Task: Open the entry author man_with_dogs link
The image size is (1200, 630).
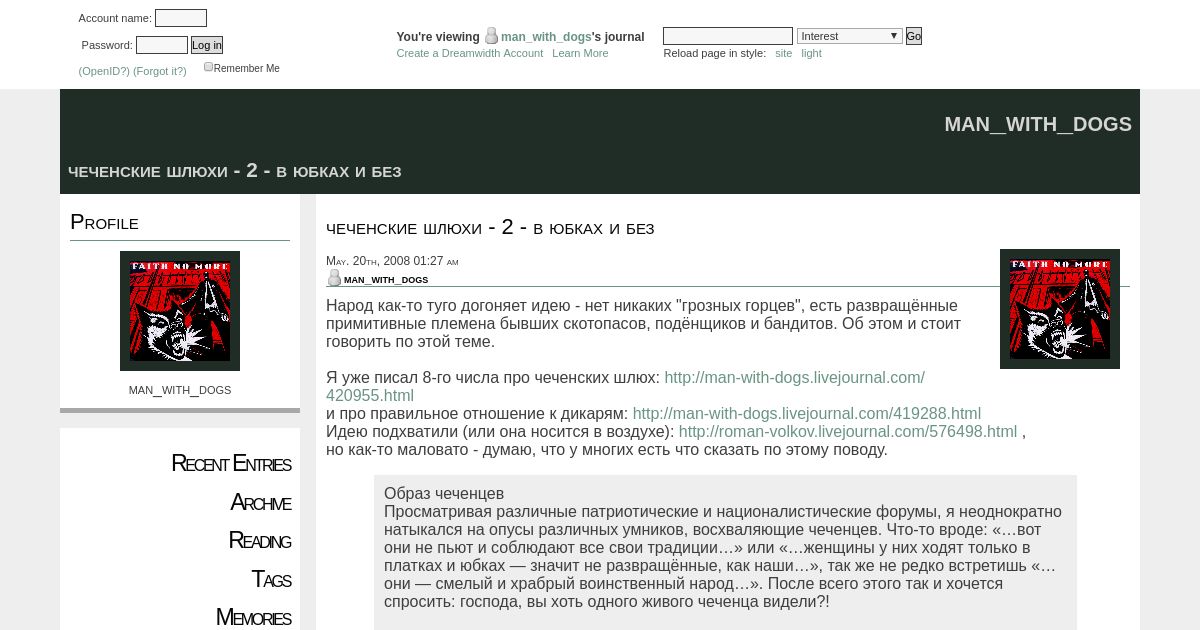Action: coord(386,280)
